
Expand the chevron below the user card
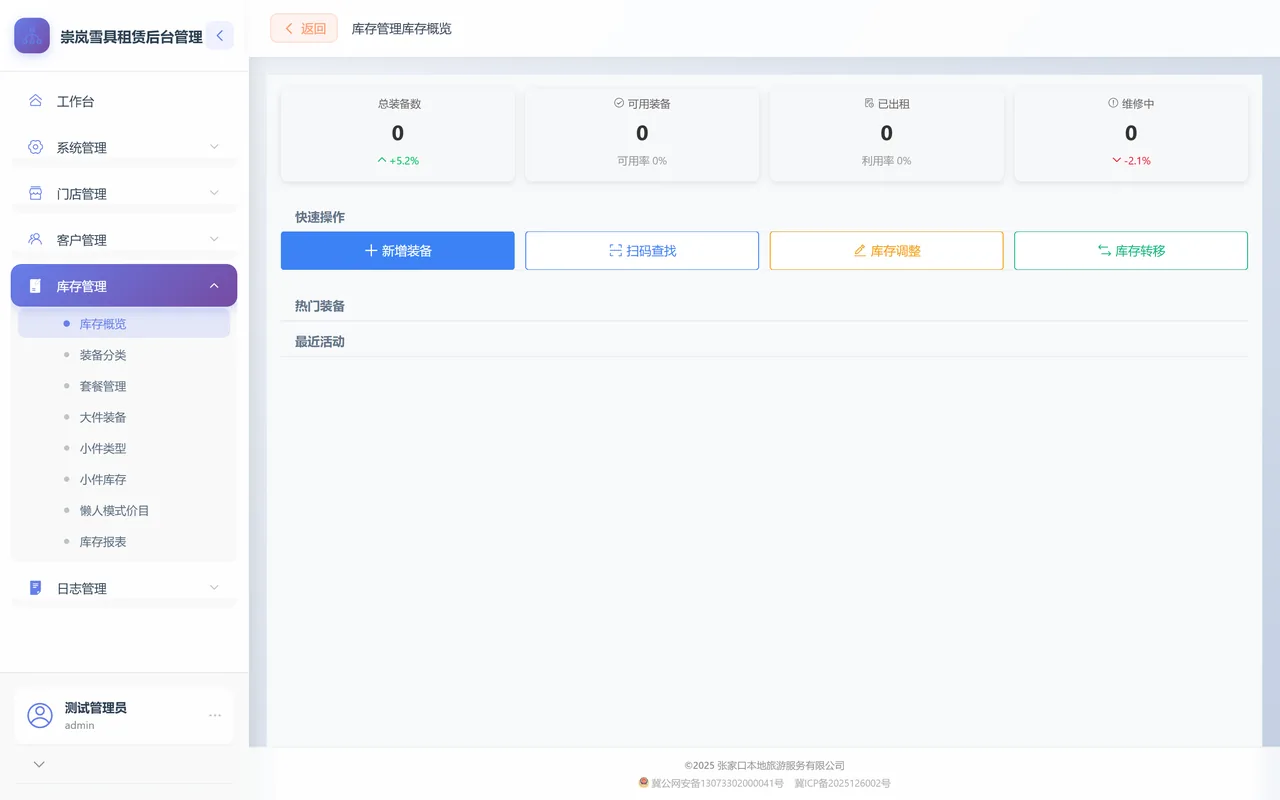pos(39,764)
